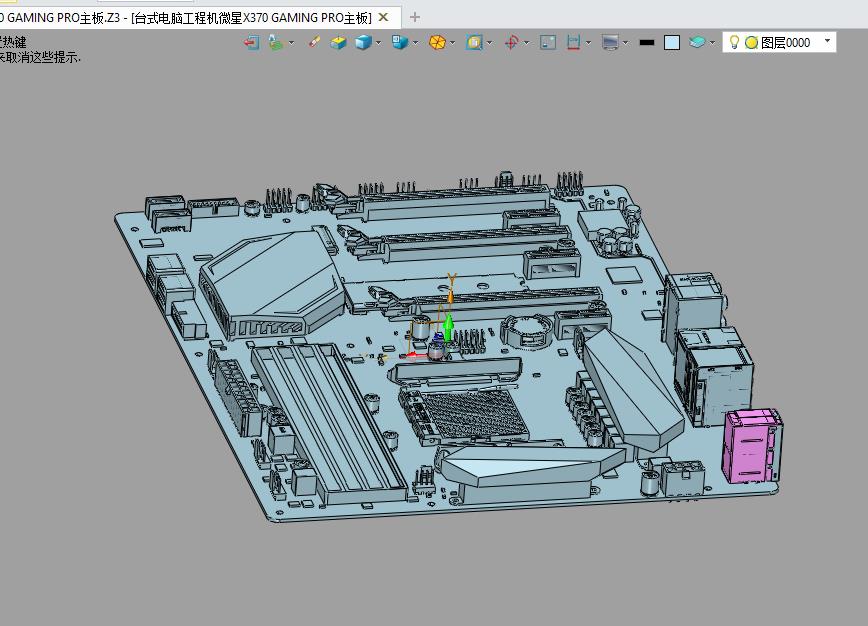The height and width of the screenshot is (626, 868).
Task: Click the yellow framed selection filter icon
Action: coord(474,43)
